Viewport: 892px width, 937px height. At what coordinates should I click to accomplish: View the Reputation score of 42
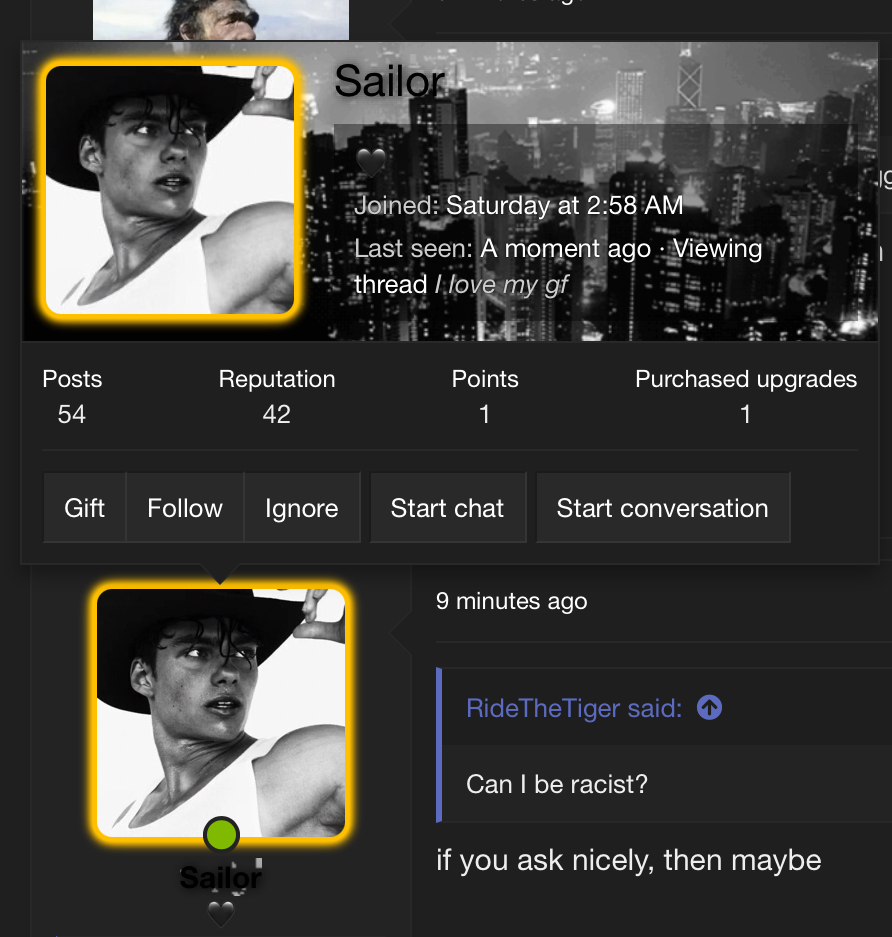277,414
